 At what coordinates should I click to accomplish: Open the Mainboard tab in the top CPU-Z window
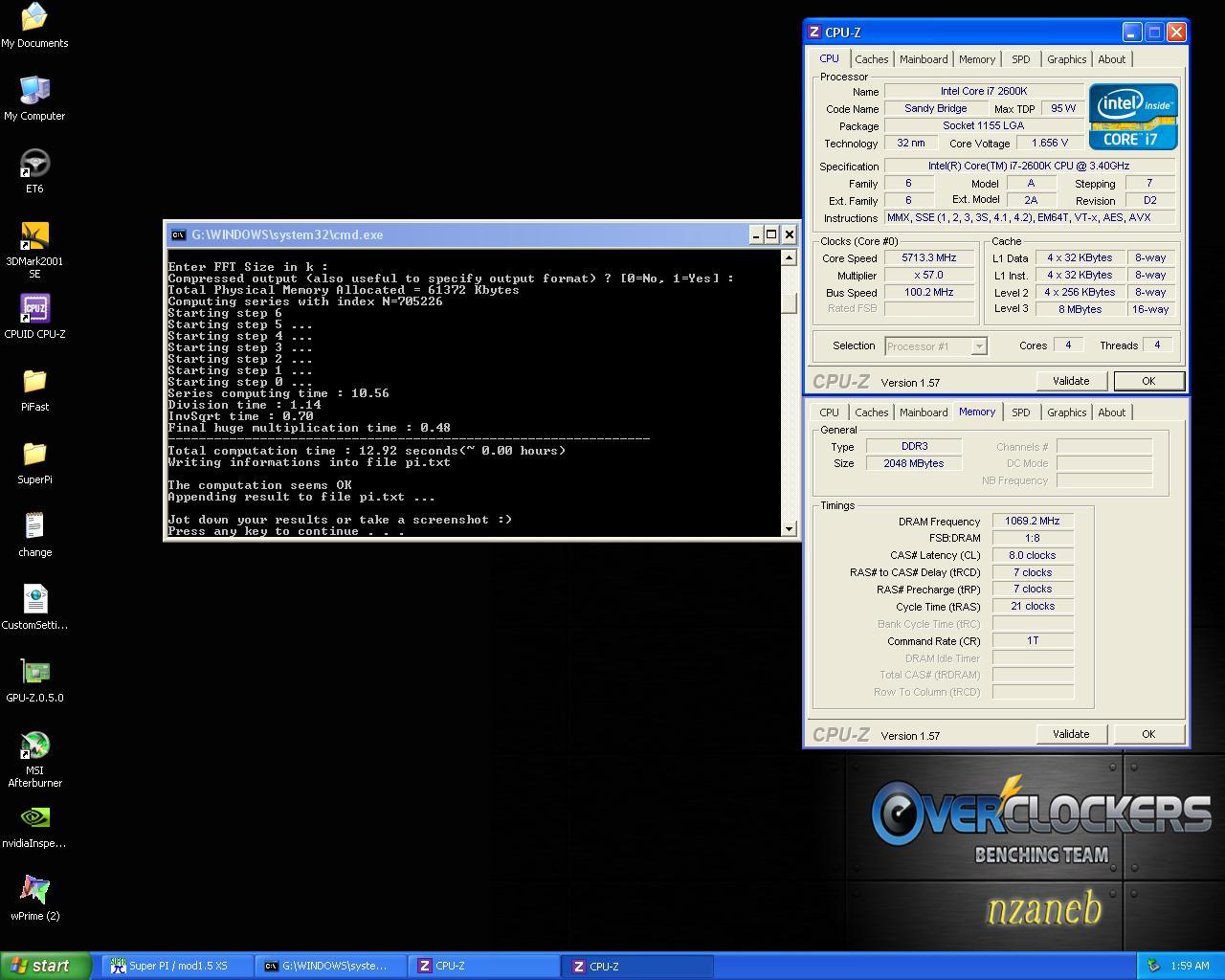924,59
